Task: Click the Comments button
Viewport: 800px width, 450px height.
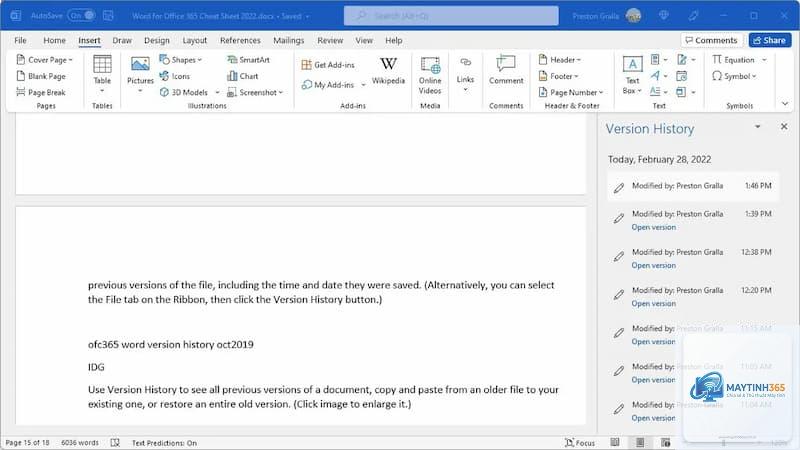Action: pos(711,40)
